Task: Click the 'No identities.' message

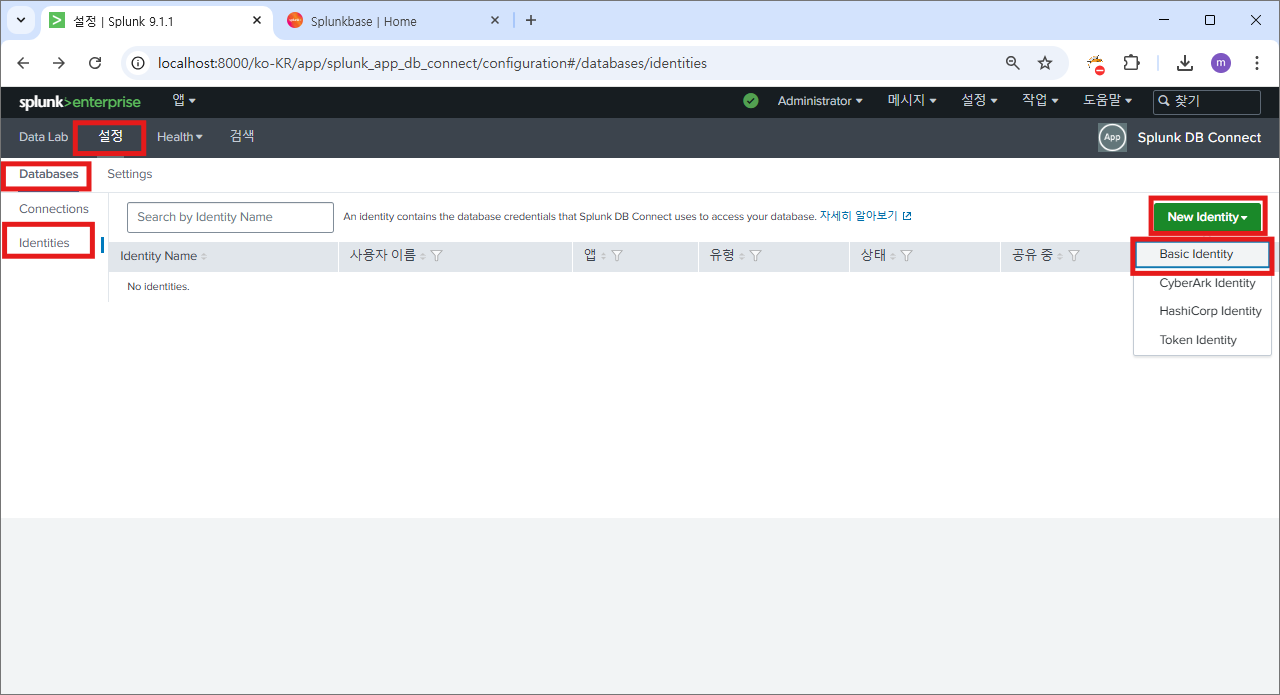Action: tap(158, 287)
